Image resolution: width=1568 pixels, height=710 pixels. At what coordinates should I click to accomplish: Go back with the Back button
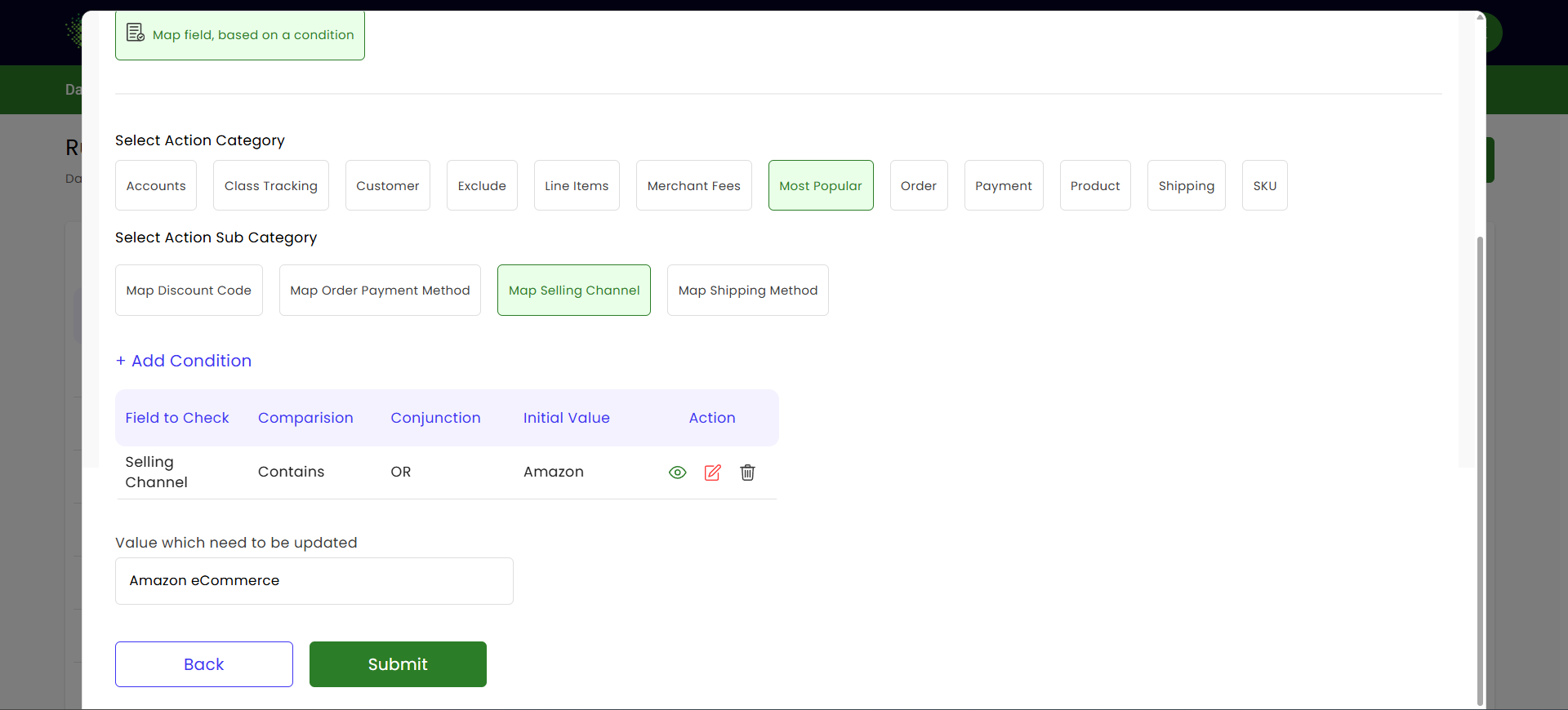203,664
